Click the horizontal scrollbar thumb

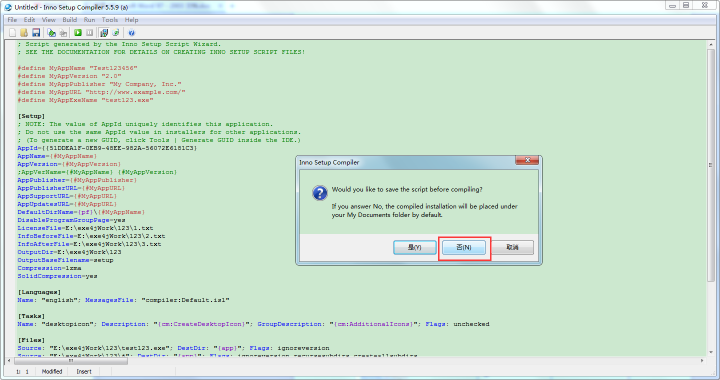tap(71, 361)
